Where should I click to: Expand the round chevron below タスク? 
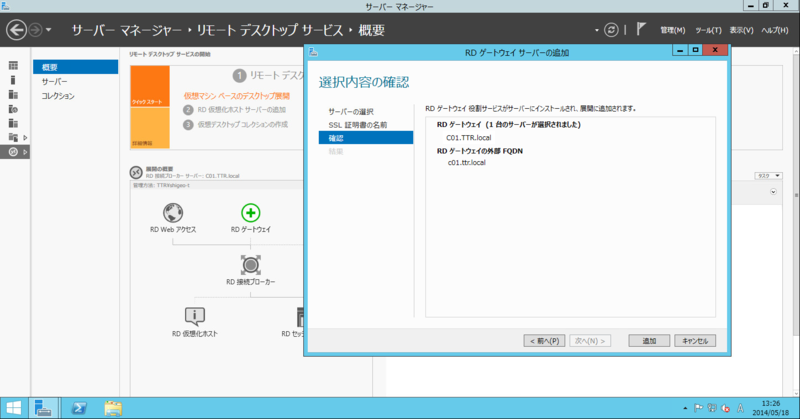(x=773, y=192)
